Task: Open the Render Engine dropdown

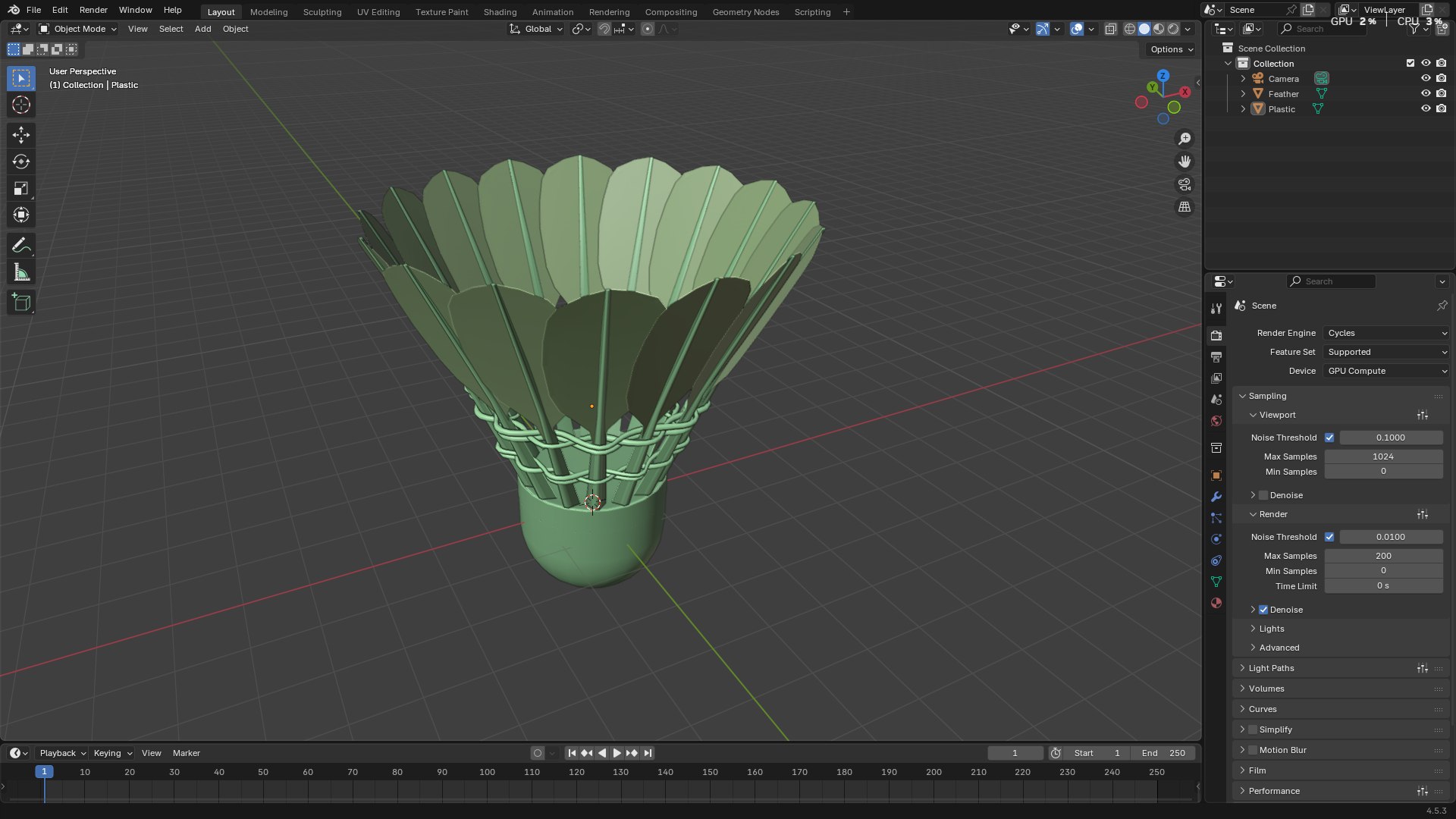Action: 1386,333
